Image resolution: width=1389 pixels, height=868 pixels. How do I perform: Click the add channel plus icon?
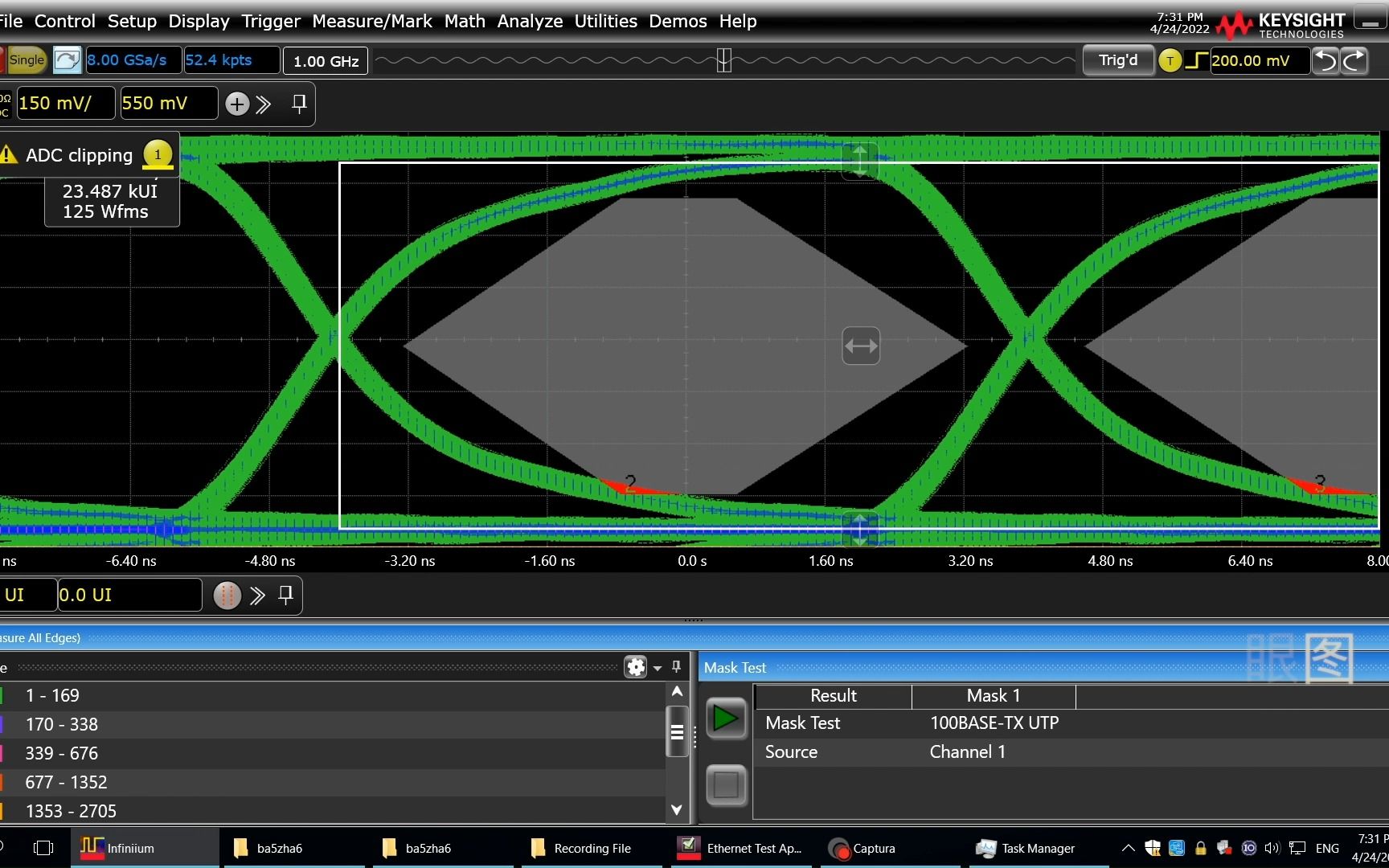[237, 104]
